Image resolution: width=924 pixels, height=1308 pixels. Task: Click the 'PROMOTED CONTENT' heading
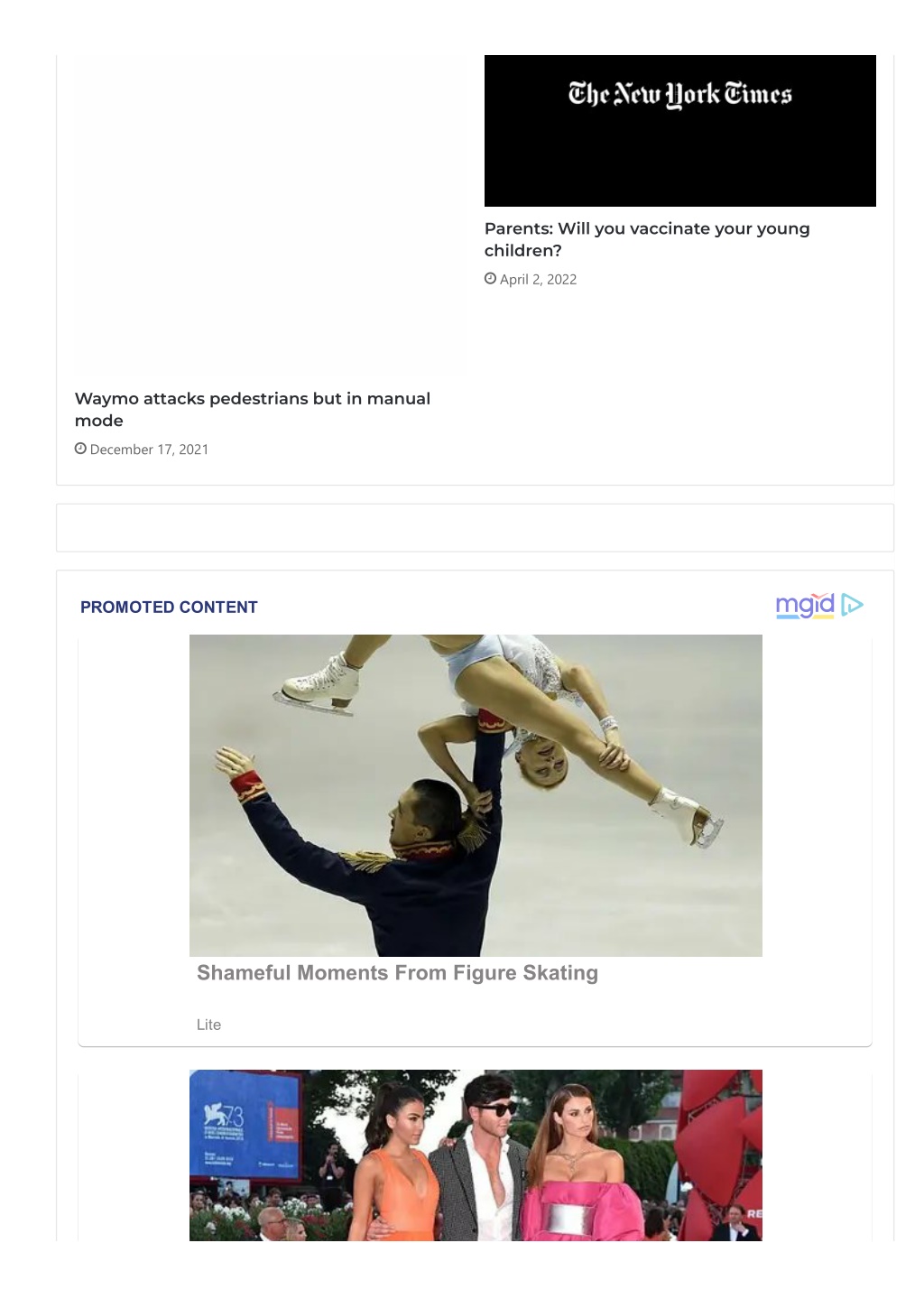(x=169, y=608)
